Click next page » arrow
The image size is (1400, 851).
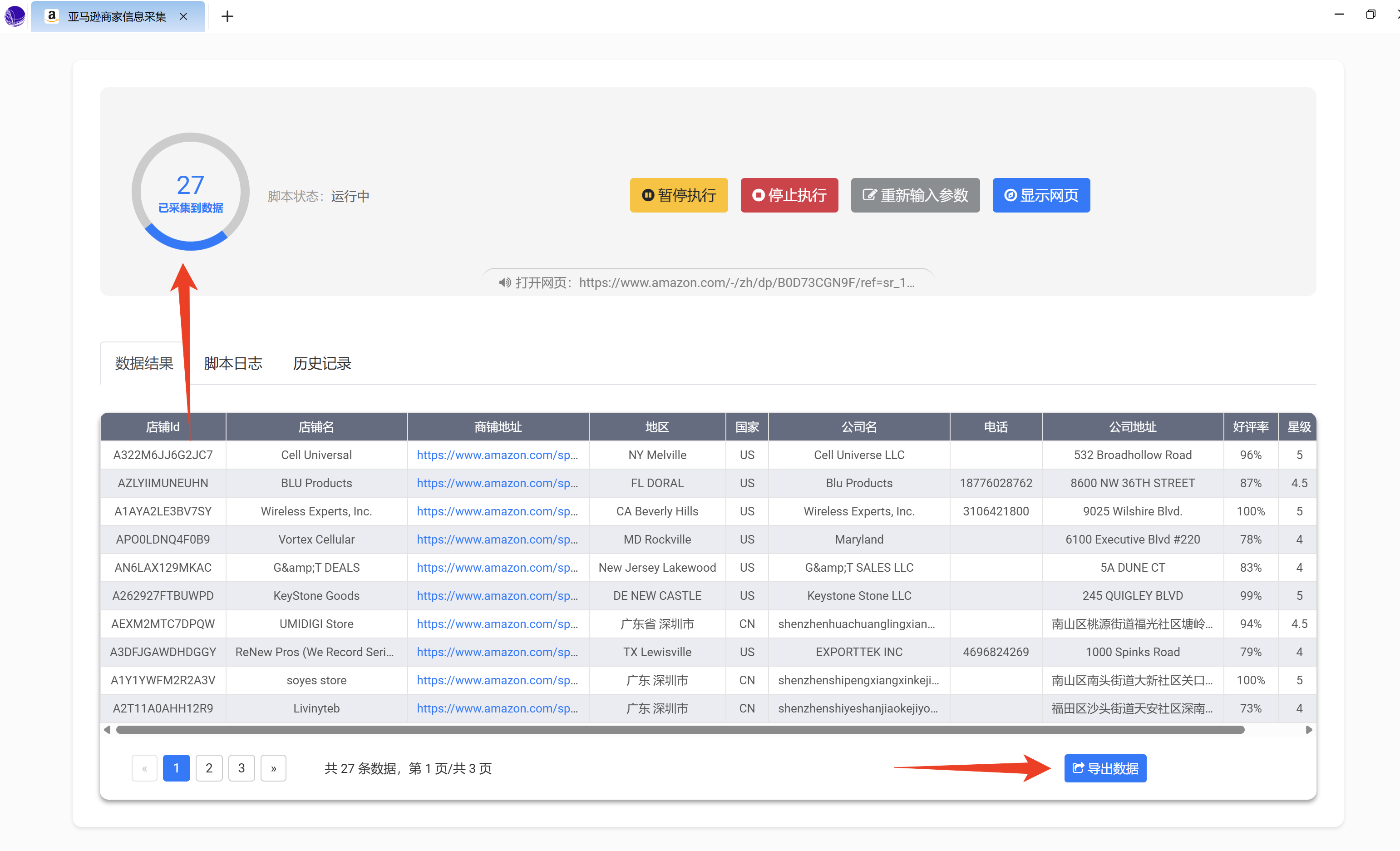(x=273, y=768)
